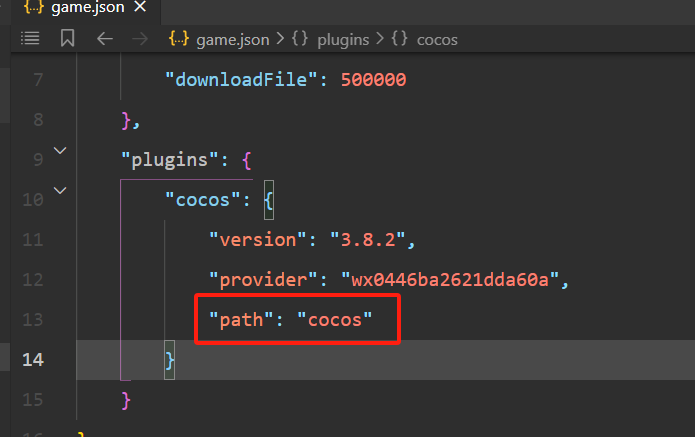The width and height of the screenshot is (695, 437).
Task: Click the value 500000
Action: click(373, 80)
